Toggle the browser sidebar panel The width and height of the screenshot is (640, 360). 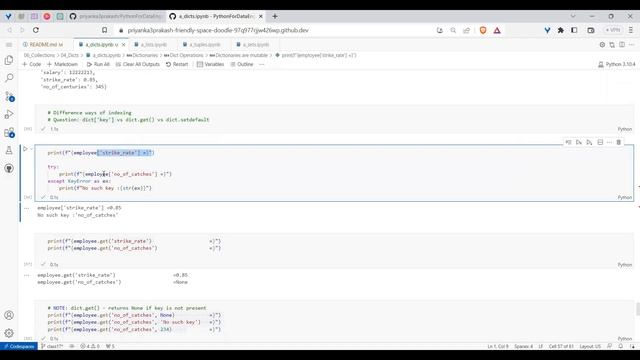[574, 30]
